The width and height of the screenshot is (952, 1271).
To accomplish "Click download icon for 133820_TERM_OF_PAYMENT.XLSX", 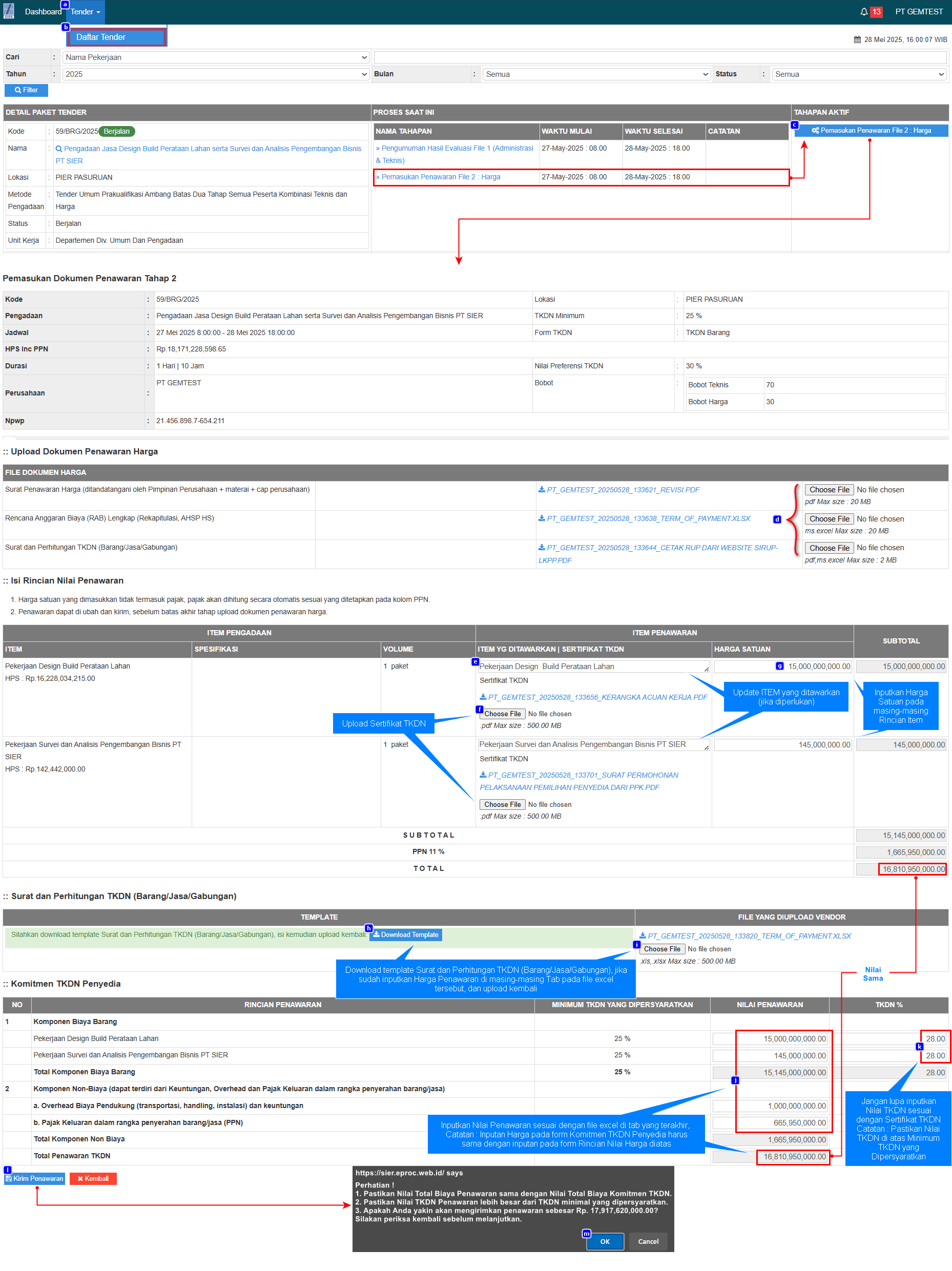I will tap(643, 936).
